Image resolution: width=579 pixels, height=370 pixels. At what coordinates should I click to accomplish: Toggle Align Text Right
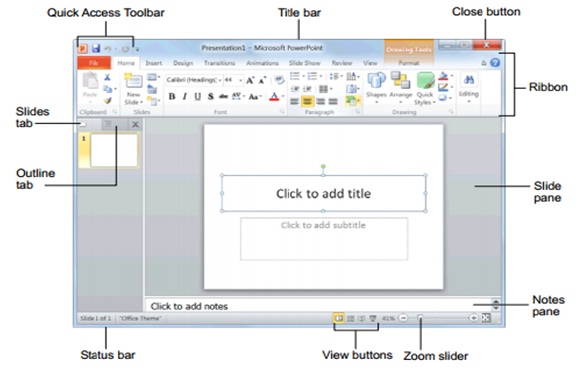click(x=321, y=101)
